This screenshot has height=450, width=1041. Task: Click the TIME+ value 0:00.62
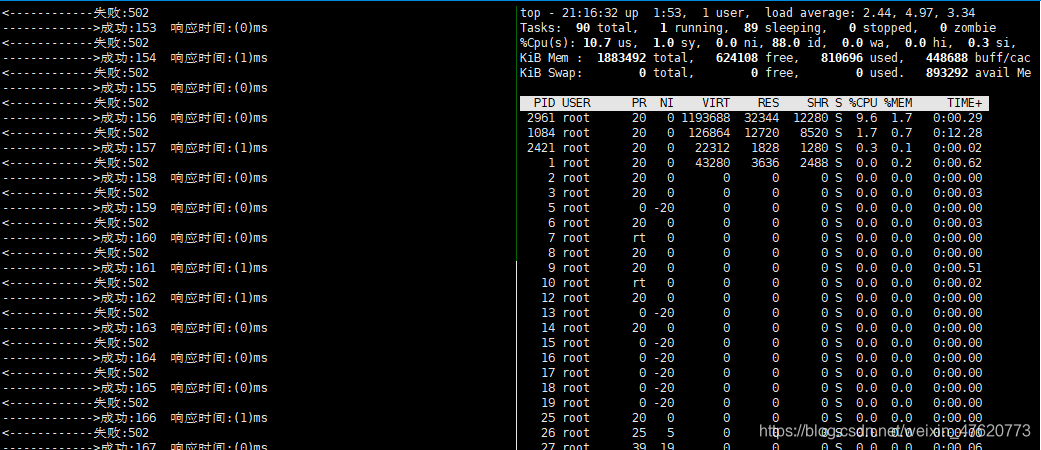click(957, 163)
